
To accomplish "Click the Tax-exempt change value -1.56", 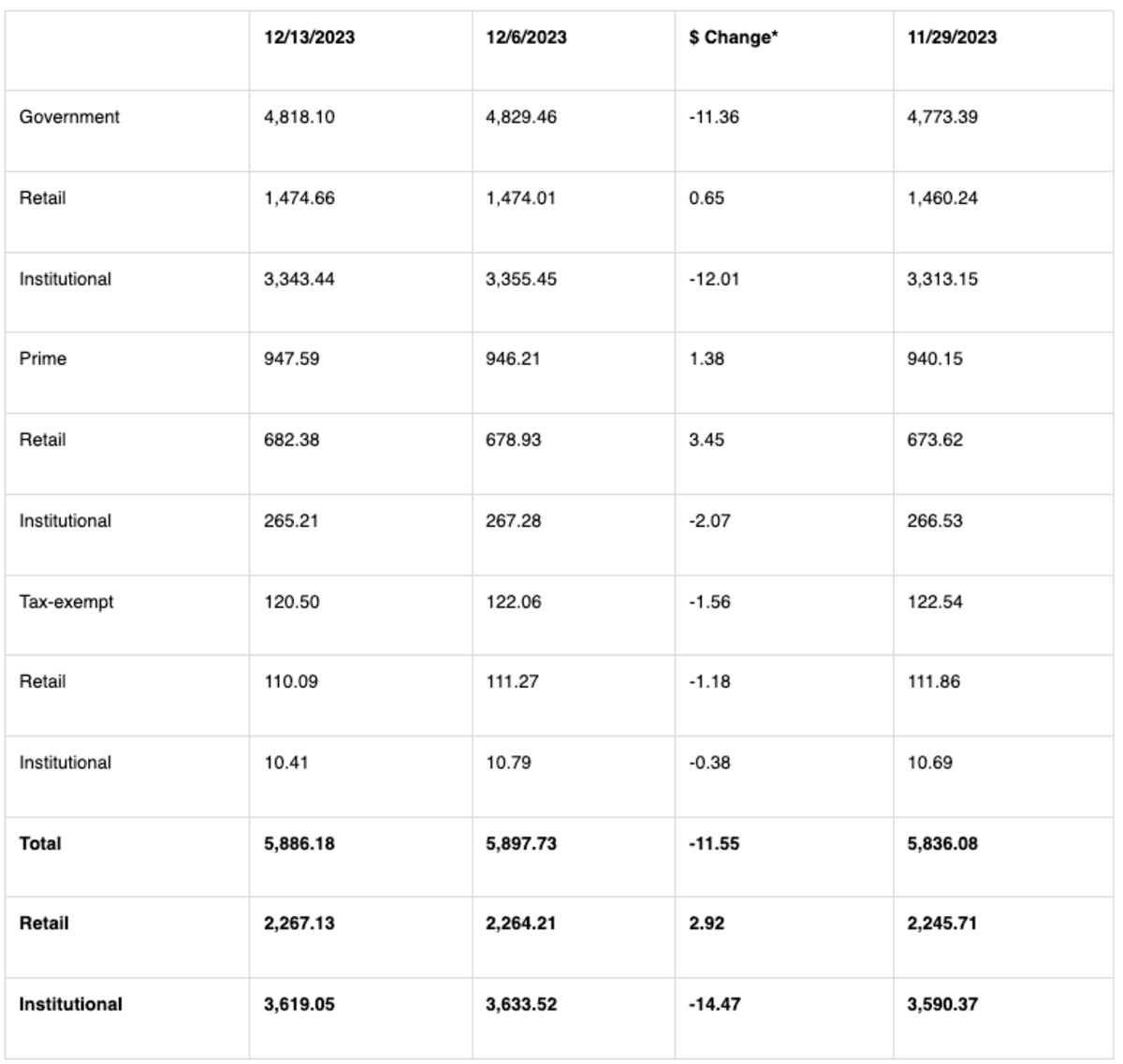I will (x=709, y=602).
